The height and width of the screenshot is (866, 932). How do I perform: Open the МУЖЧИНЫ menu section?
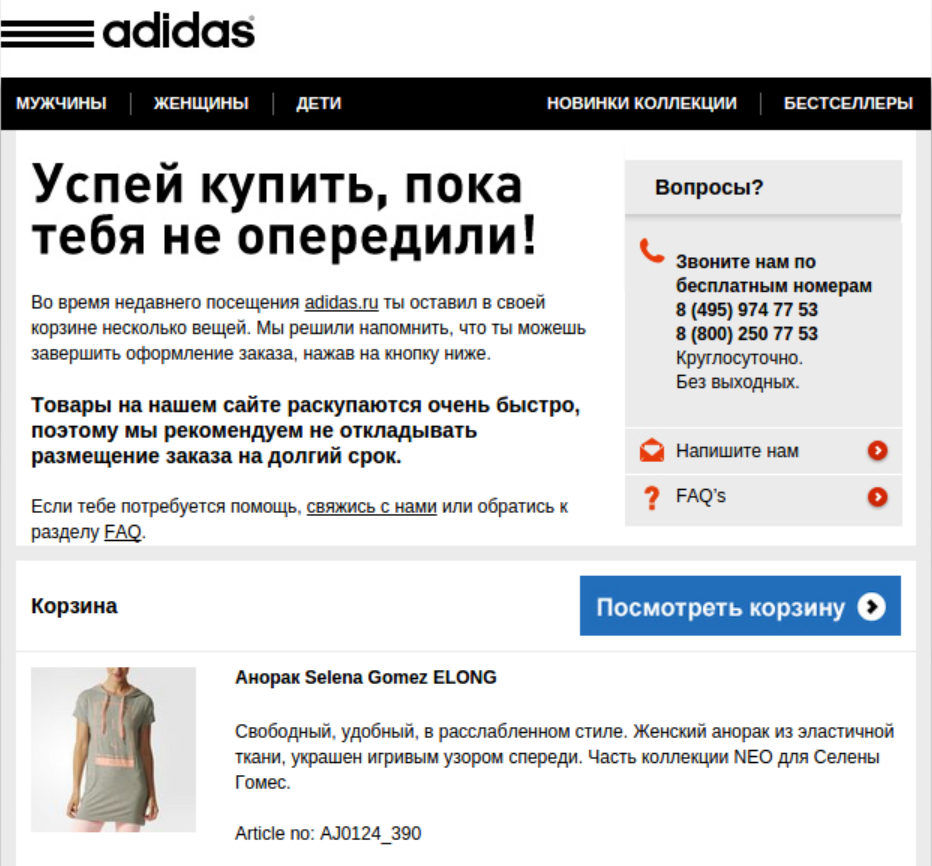(61, 103)
